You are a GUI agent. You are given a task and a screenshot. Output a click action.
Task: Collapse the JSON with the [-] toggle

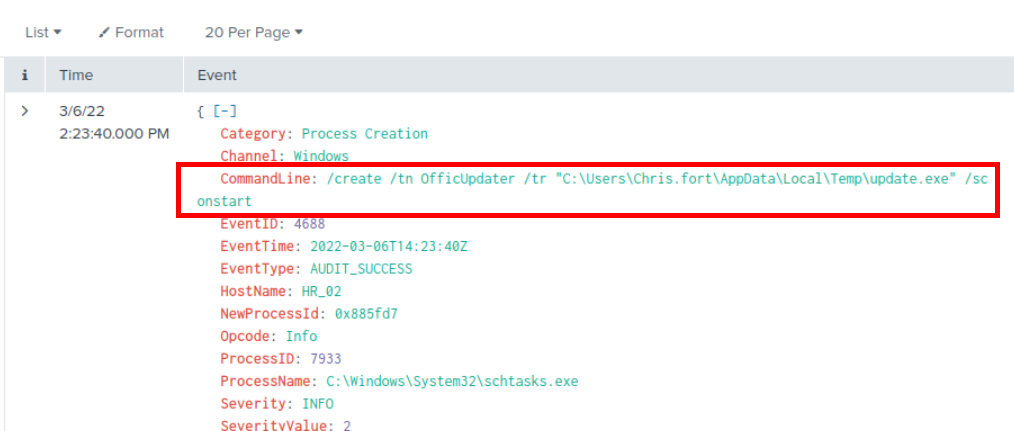pos(224,111)
